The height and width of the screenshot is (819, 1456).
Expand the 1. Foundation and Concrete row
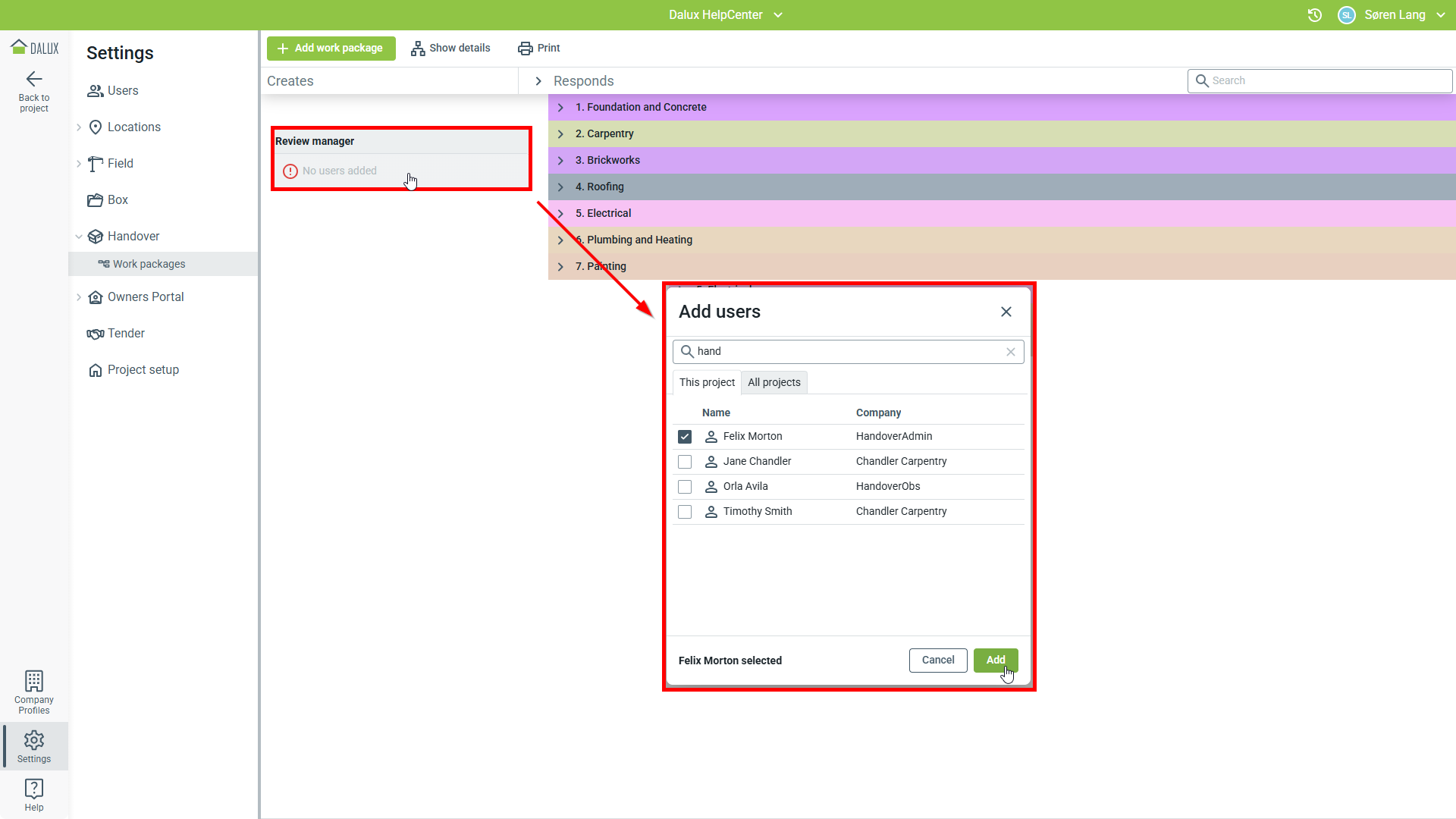click(560, 108)
